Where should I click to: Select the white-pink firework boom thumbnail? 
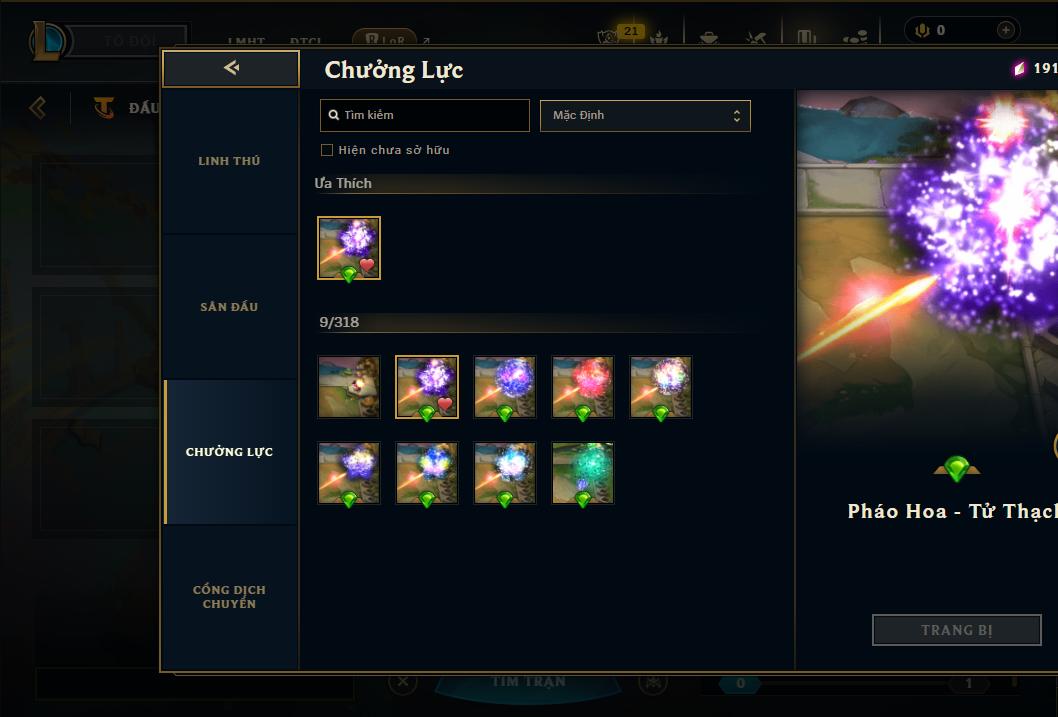(x=661, y=387)
